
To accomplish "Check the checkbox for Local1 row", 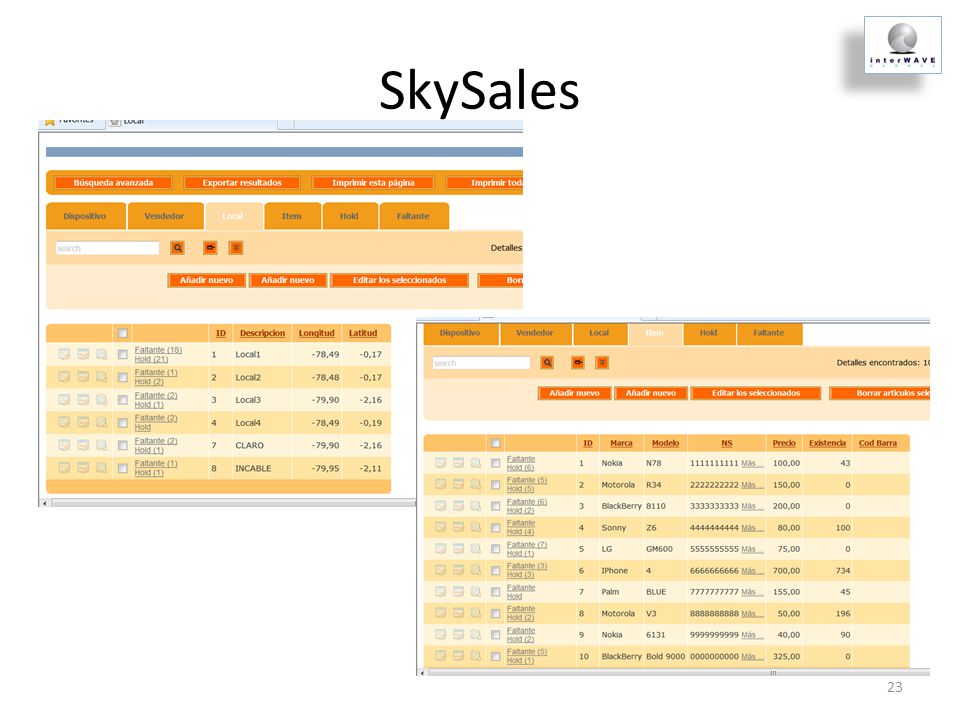I will [x=122, y=354].
